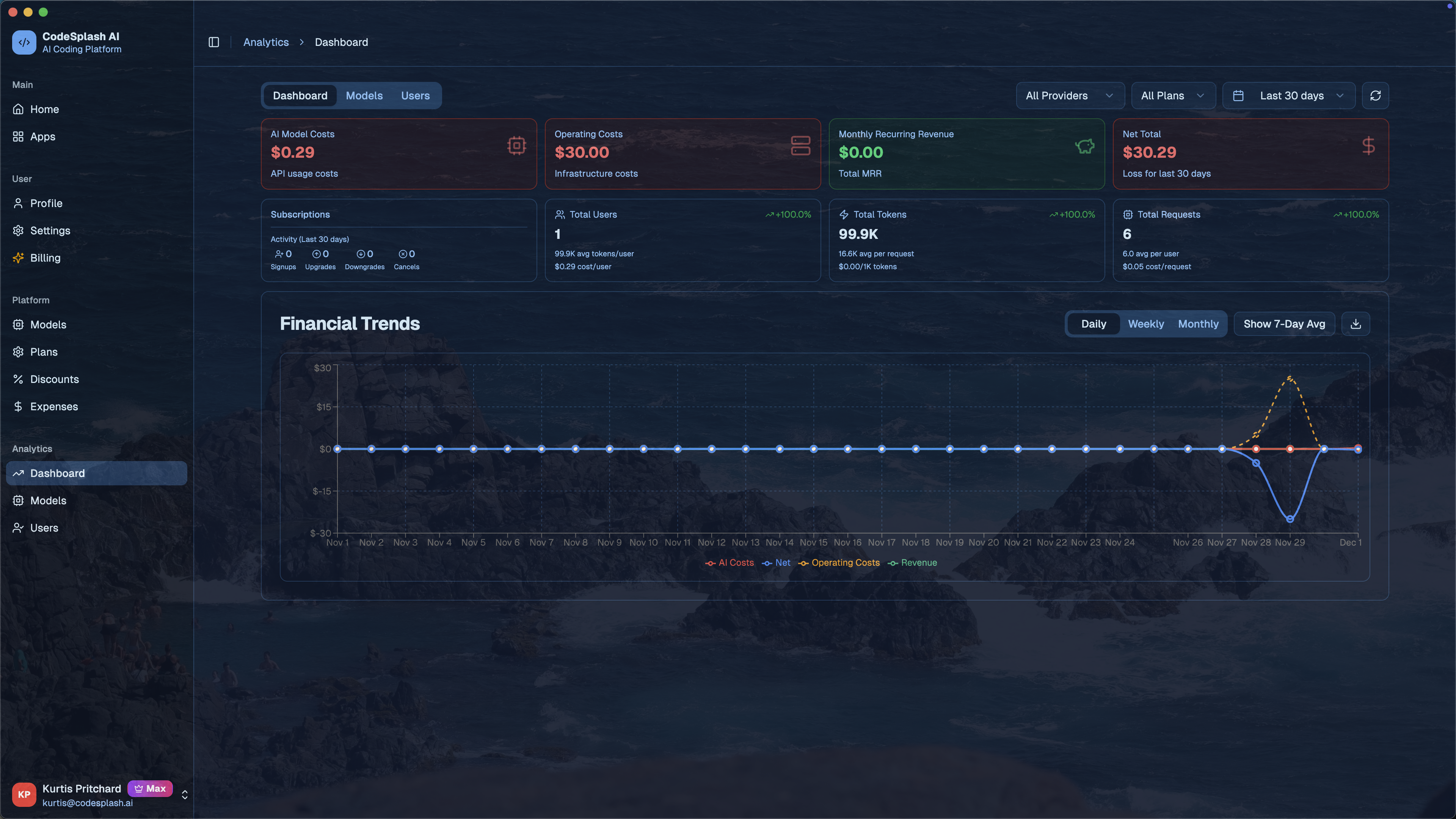This screenshot has height=819, width=1456.
Task: Select the Billing sidebar icon
Action: pos(17,258)
